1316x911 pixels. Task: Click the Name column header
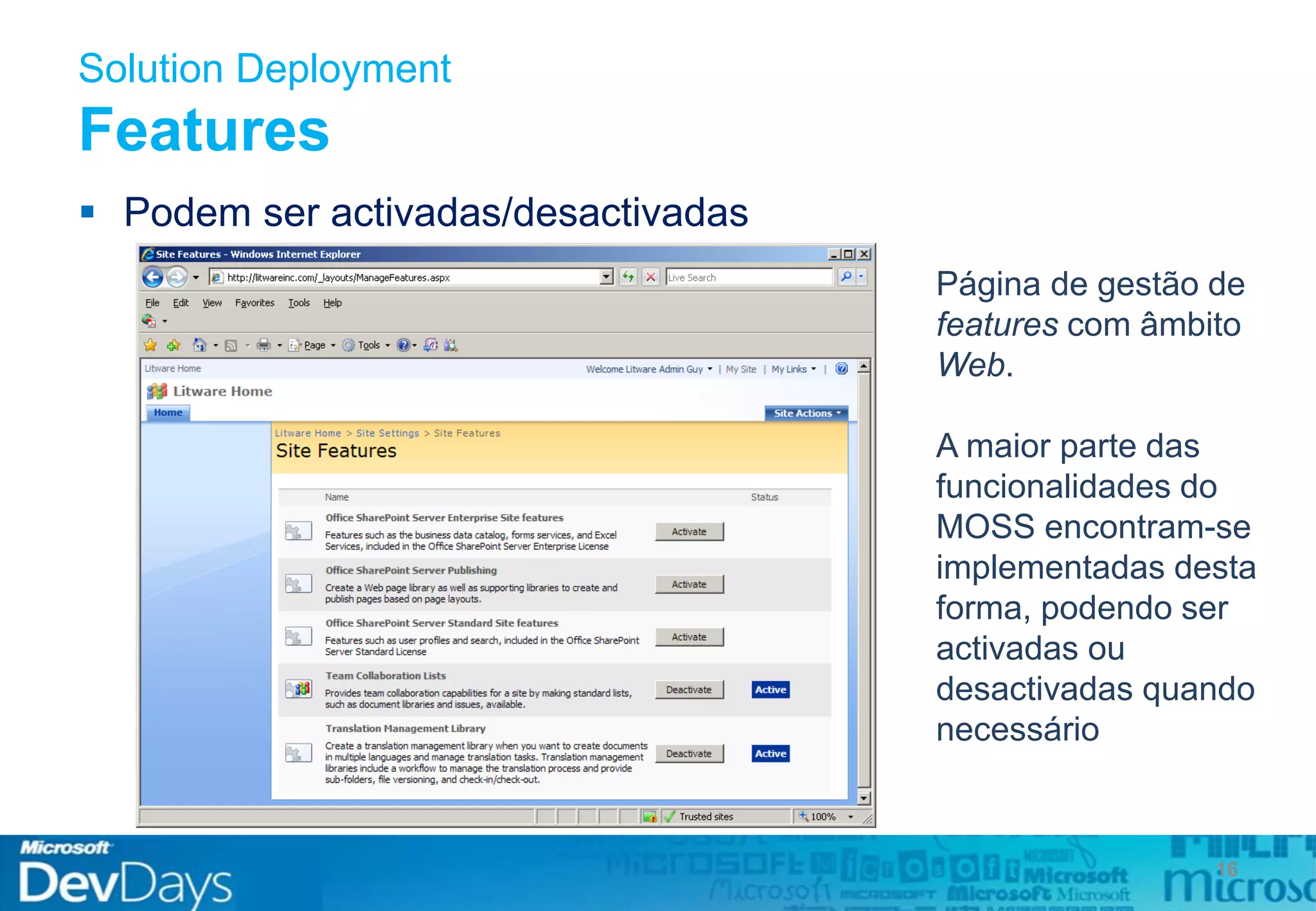tap(337, 497)
